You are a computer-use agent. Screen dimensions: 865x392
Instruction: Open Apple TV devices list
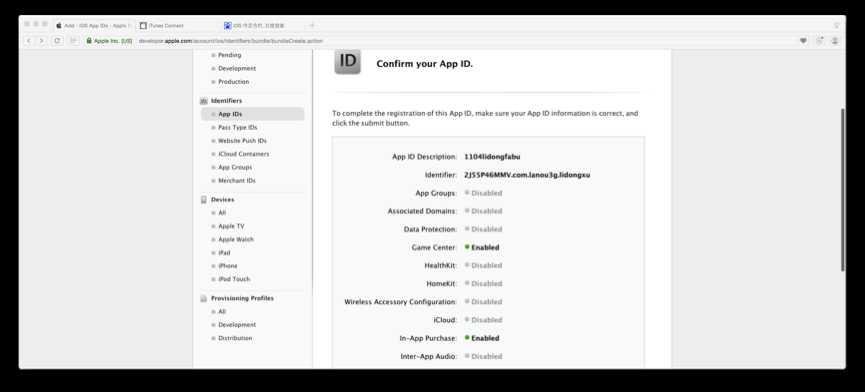point(231,226)
